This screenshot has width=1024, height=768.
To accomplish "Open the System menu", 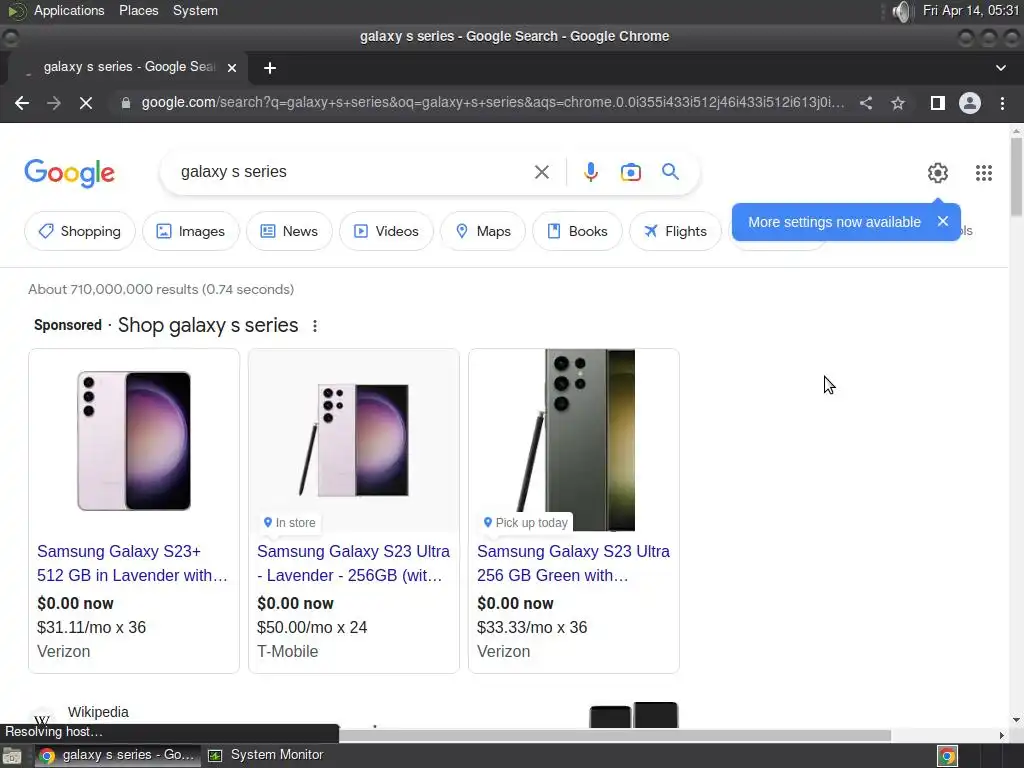I will tap(195, 10).
